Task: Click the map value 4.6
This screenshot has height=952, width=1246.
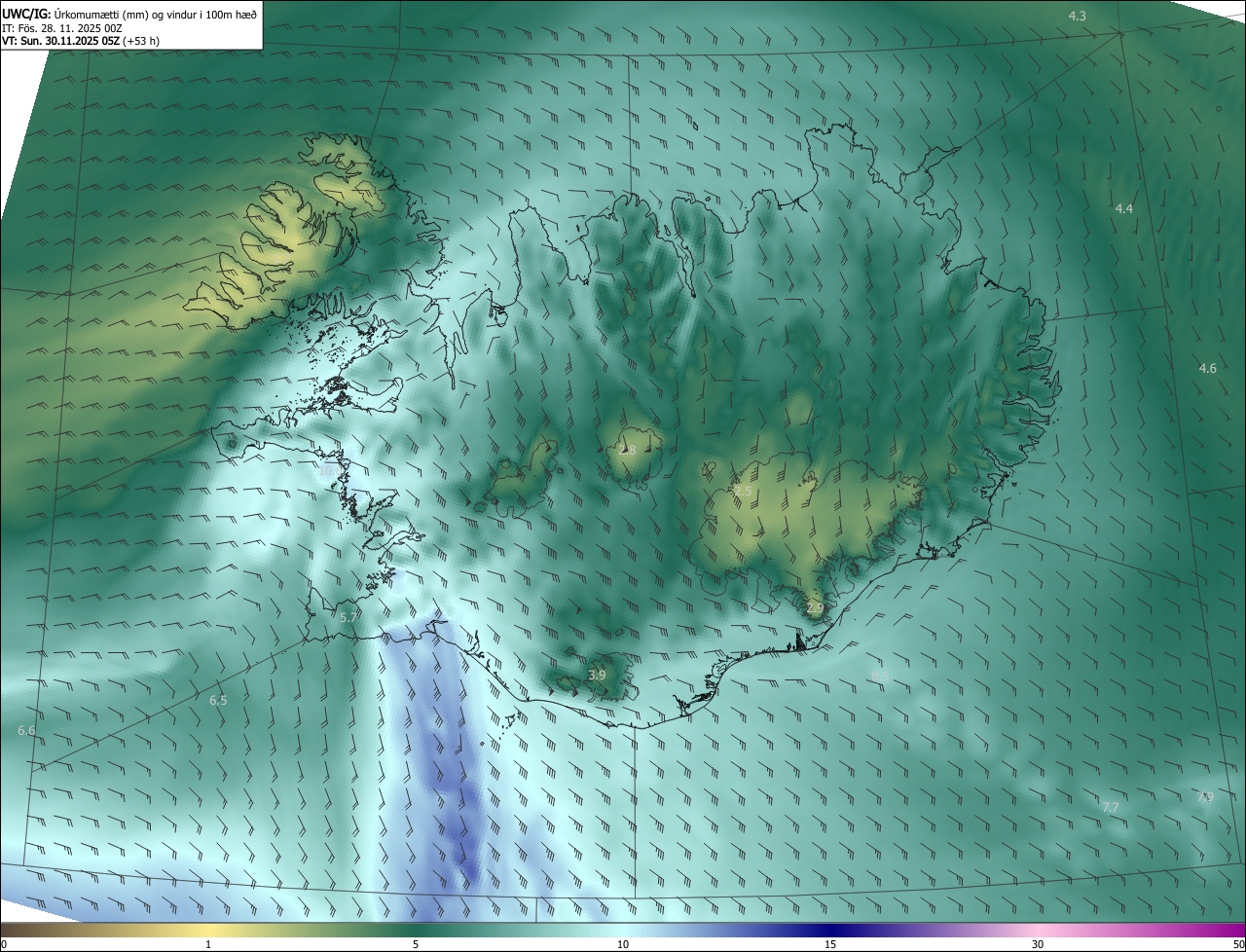Action: coord(1207,368)
